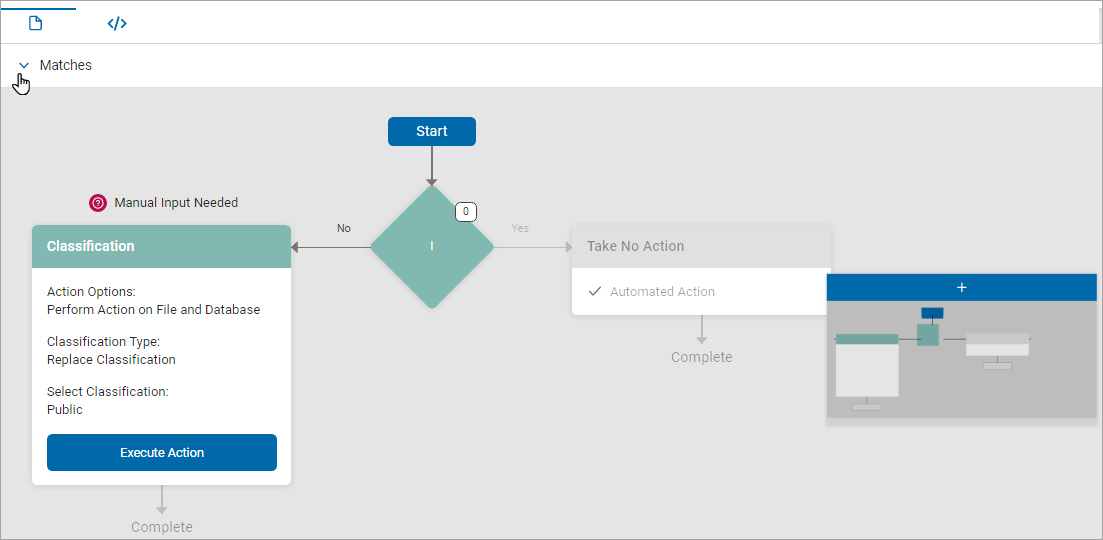Click the Public classification value
This screenshot has height=540, width=1103.
pyautogui.click(x=65, y=410)
